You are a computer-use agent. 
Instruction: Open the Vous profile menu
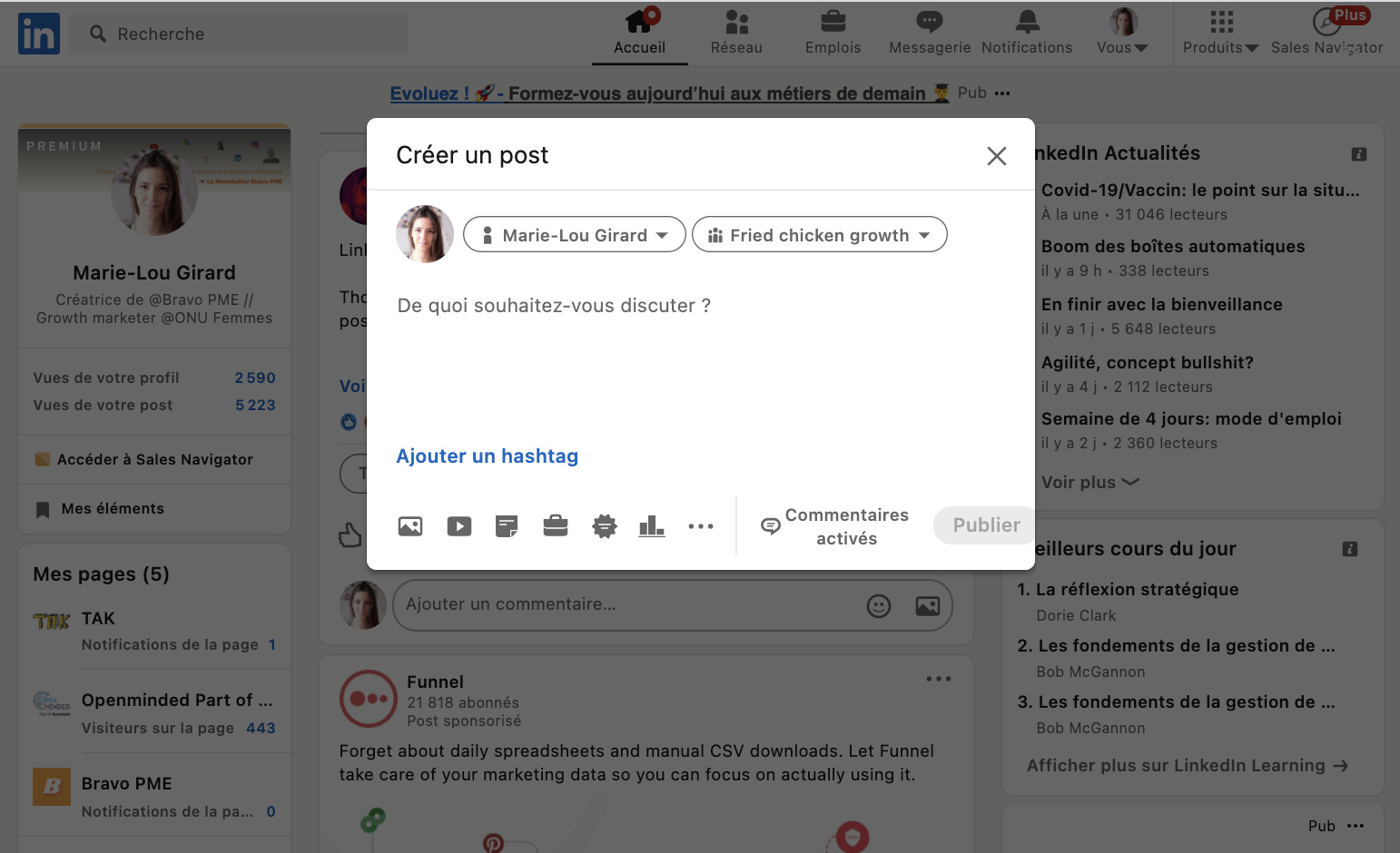click(x=1123, y=34)
